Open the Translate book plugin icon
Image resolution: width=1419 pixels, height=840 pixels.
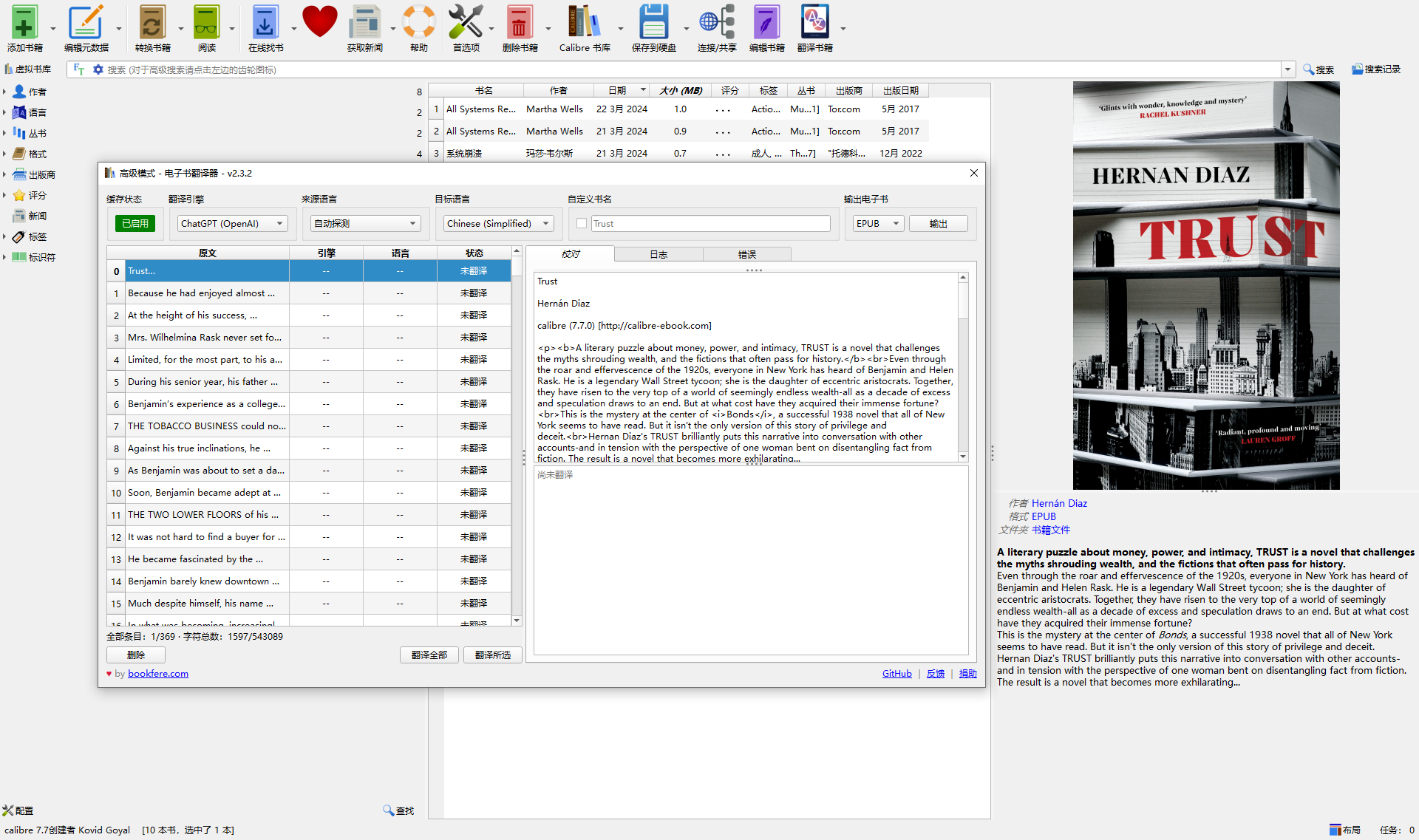pyautogui.click(x=814, y=22)
